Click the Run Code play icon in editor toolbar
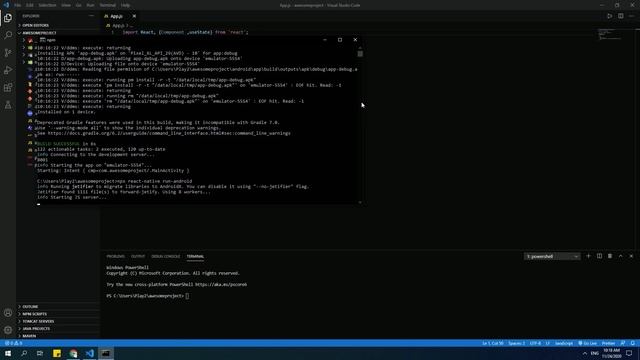 [x=609, y=16]
